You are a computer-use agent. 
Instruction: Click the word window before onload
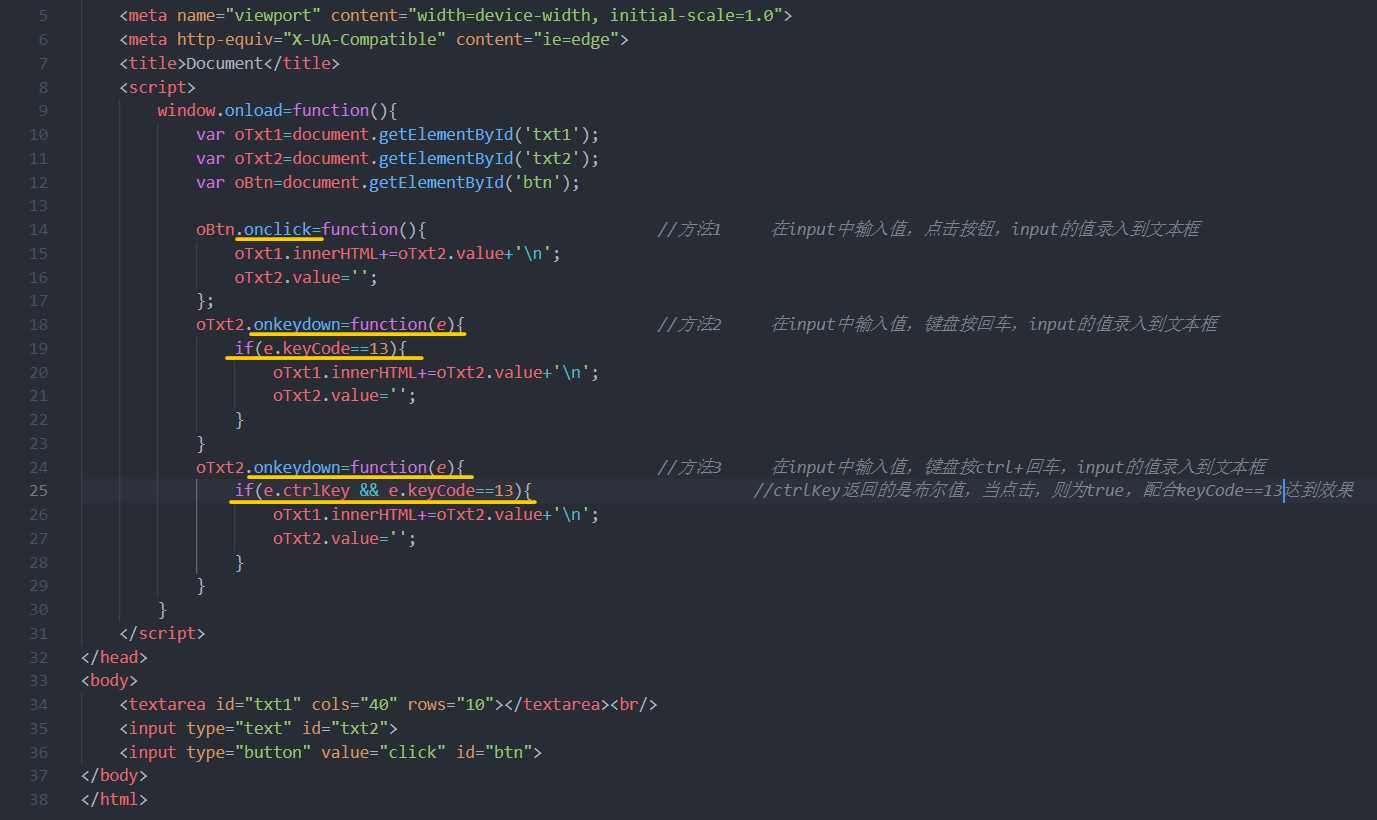[186, 110]
